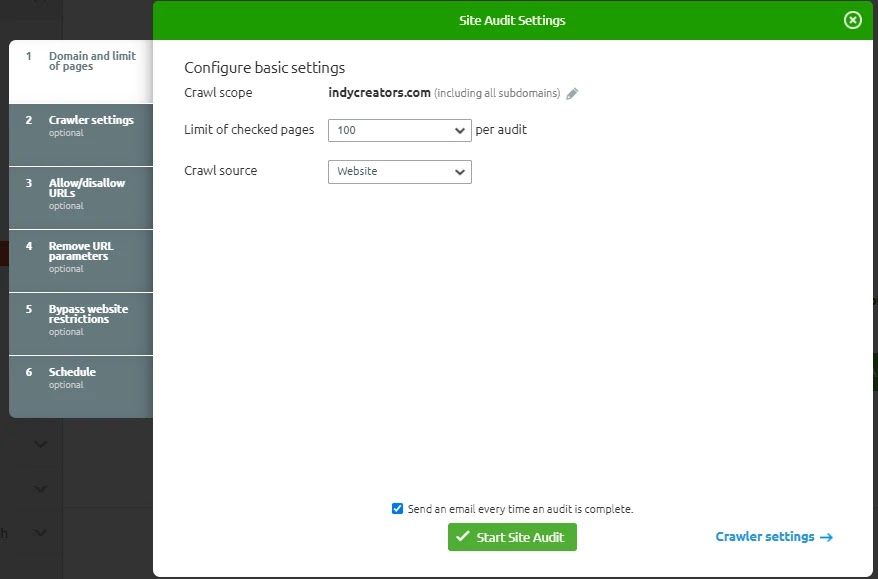878x579 pixels.
Task: Open Limit of checked pages dropdown
Action: (400, 130)
